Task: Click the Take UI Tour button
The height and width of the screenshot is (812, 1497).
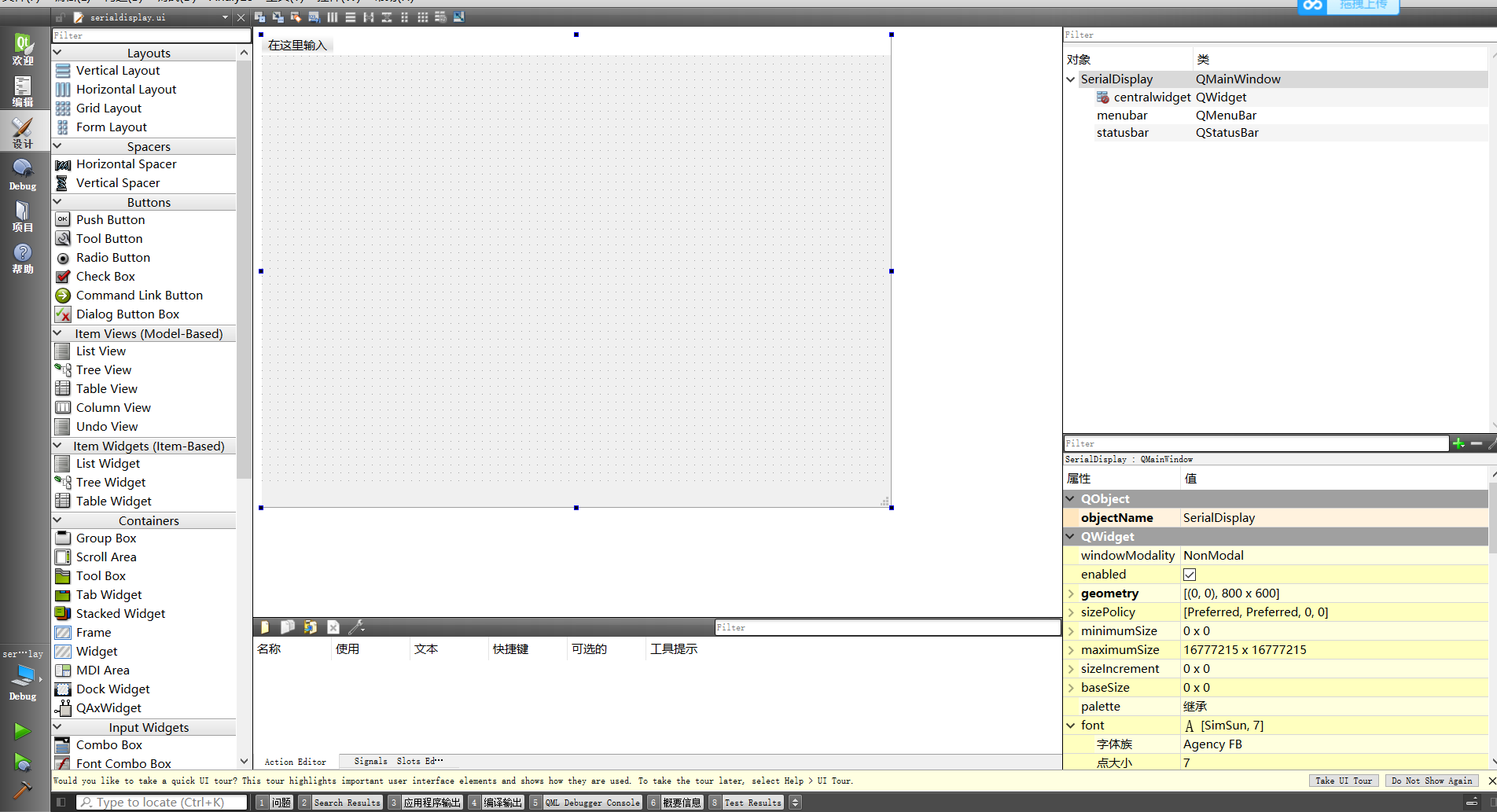Action: pos(1344,781)
